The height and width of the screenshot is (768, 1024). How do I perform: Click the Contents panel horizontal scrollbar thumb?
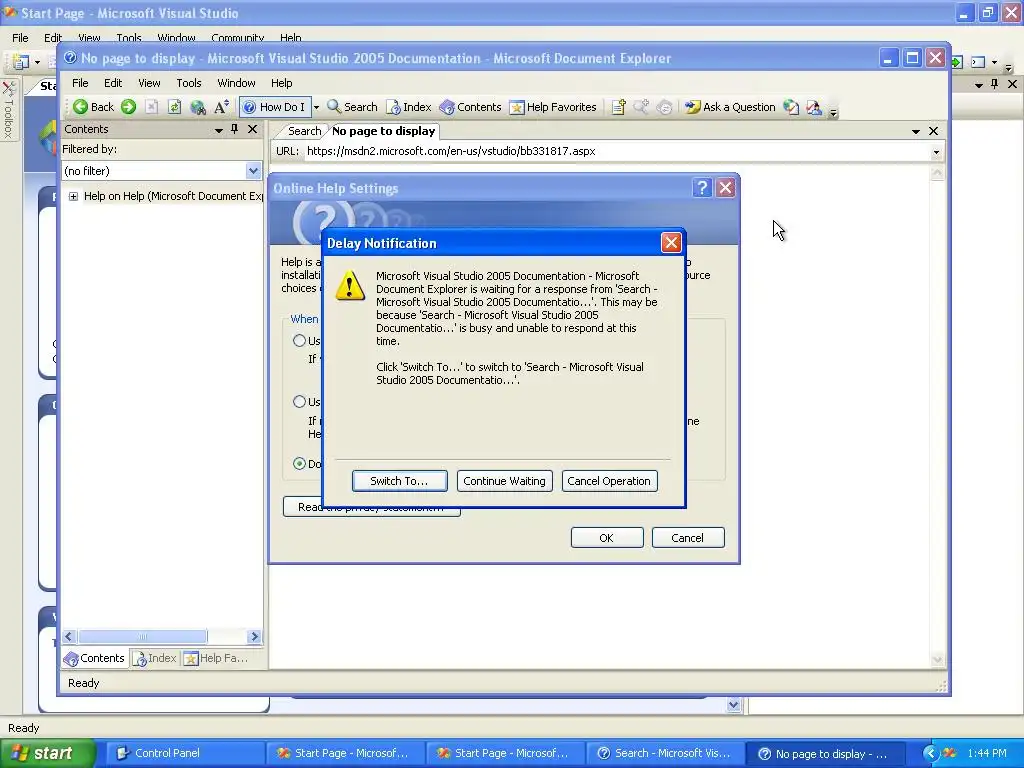pos(142,637)
